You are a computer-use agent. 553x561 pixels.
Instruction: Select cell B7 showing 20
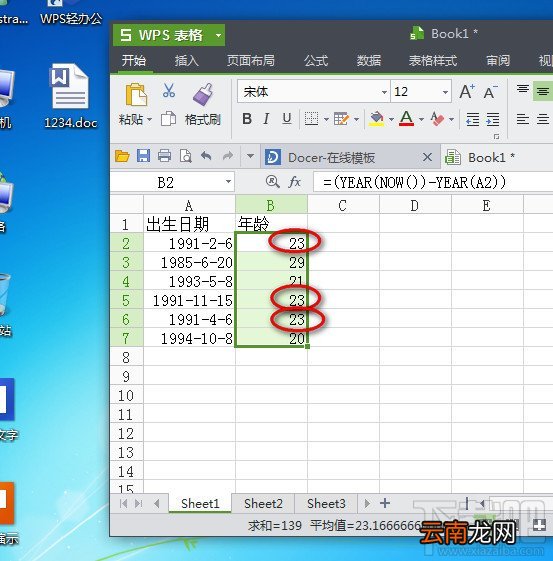tap(271, 338)
